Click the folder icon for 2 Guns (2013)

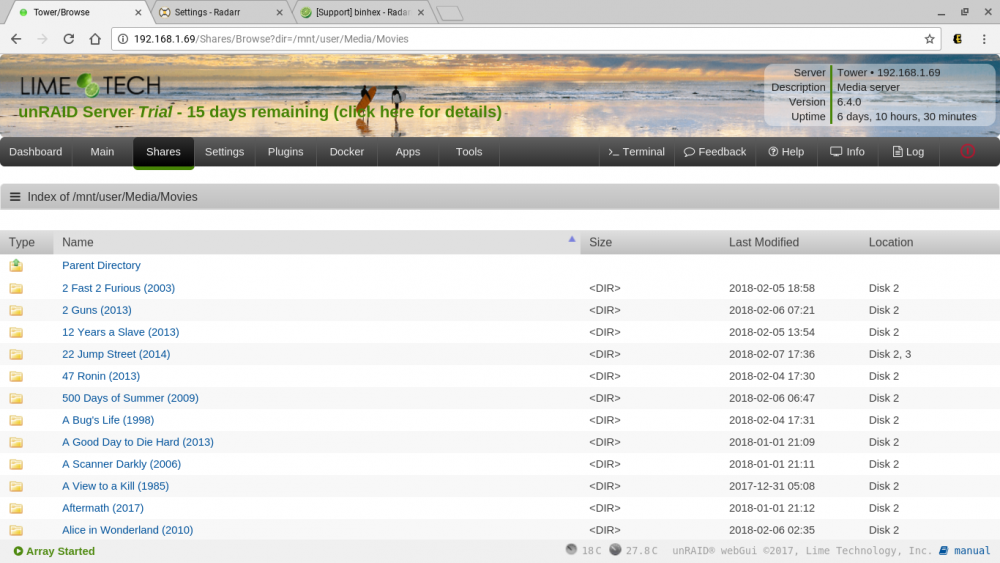click(x=16, y=311)
